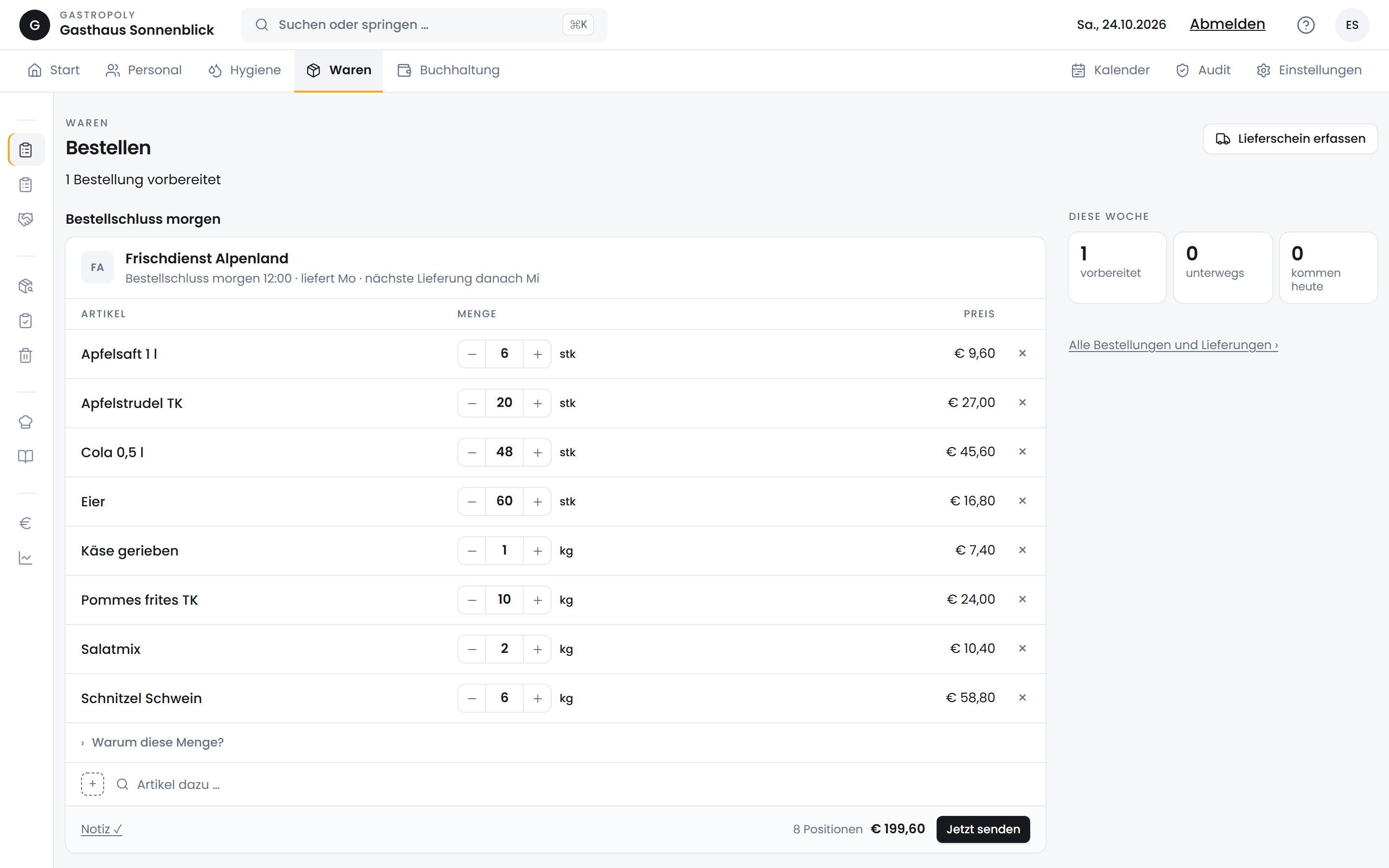Decrease the Eier quantity
Image resolution: width=1389 pixels, height=868 pixels.
pos(472,502)
